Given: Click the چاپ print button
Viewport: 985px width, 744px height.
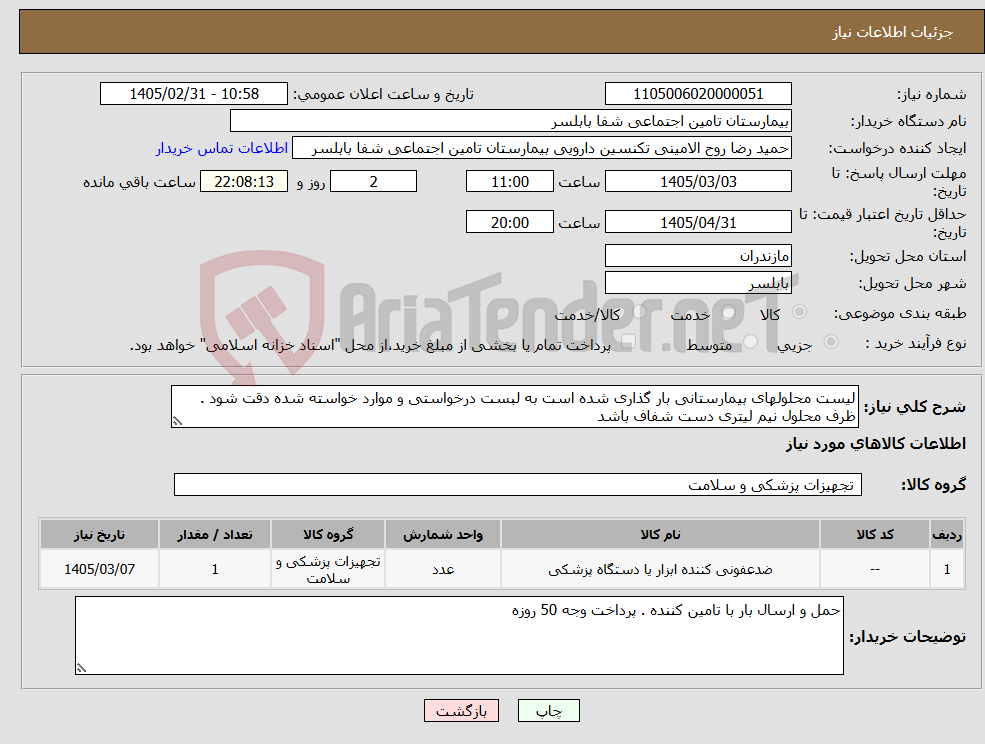Looking at the screenshot, I should pyautogui.click(x=548, y=711).
